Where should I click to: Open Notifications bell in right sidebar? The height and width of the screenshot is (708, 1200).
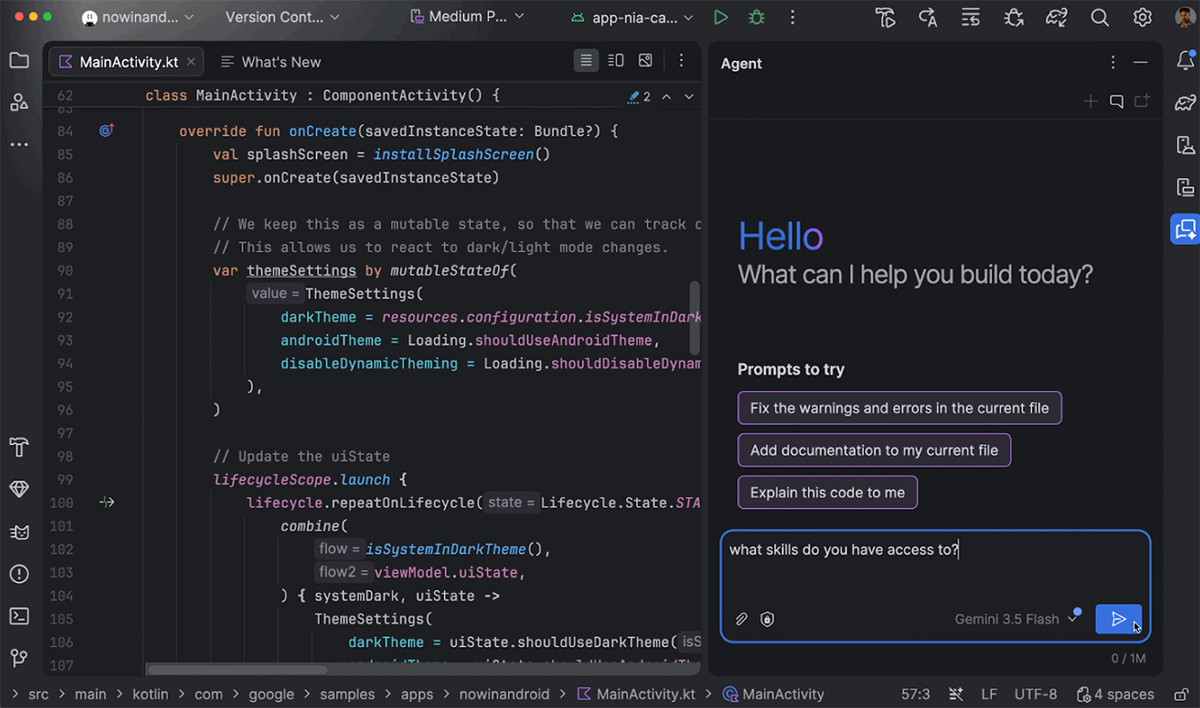1185,61
